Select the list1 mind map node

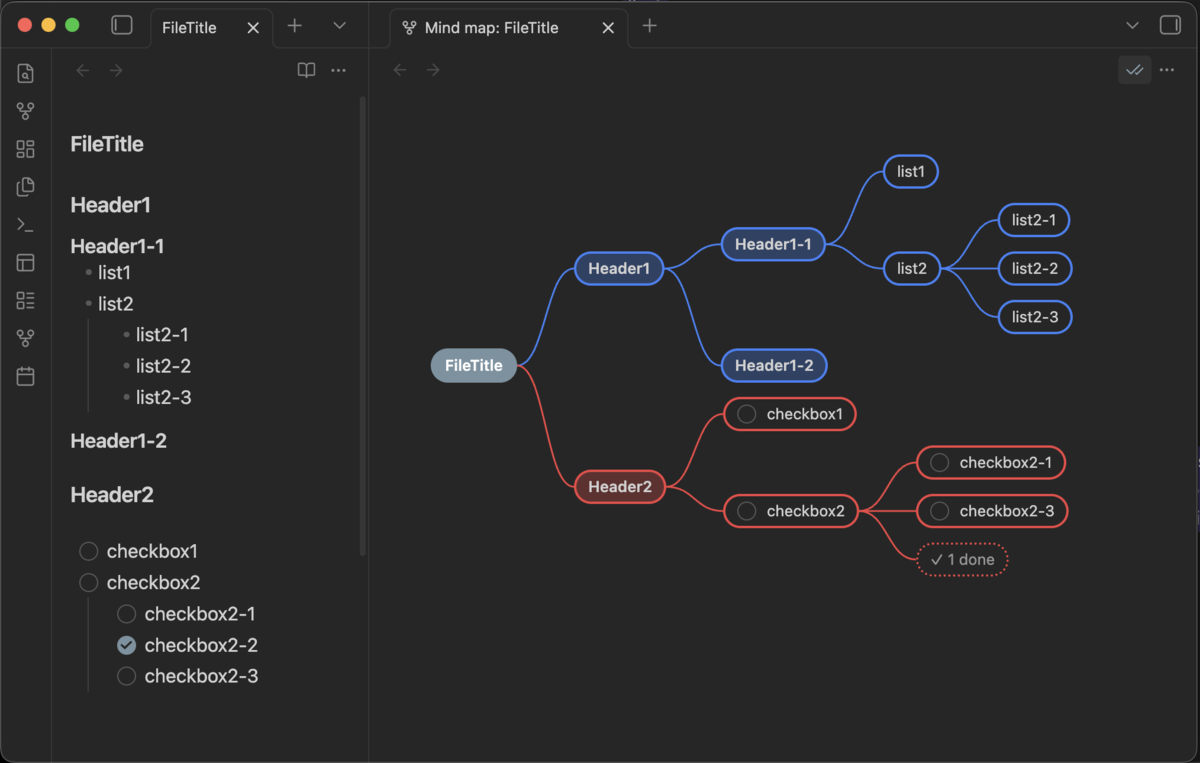coord(911,172)
